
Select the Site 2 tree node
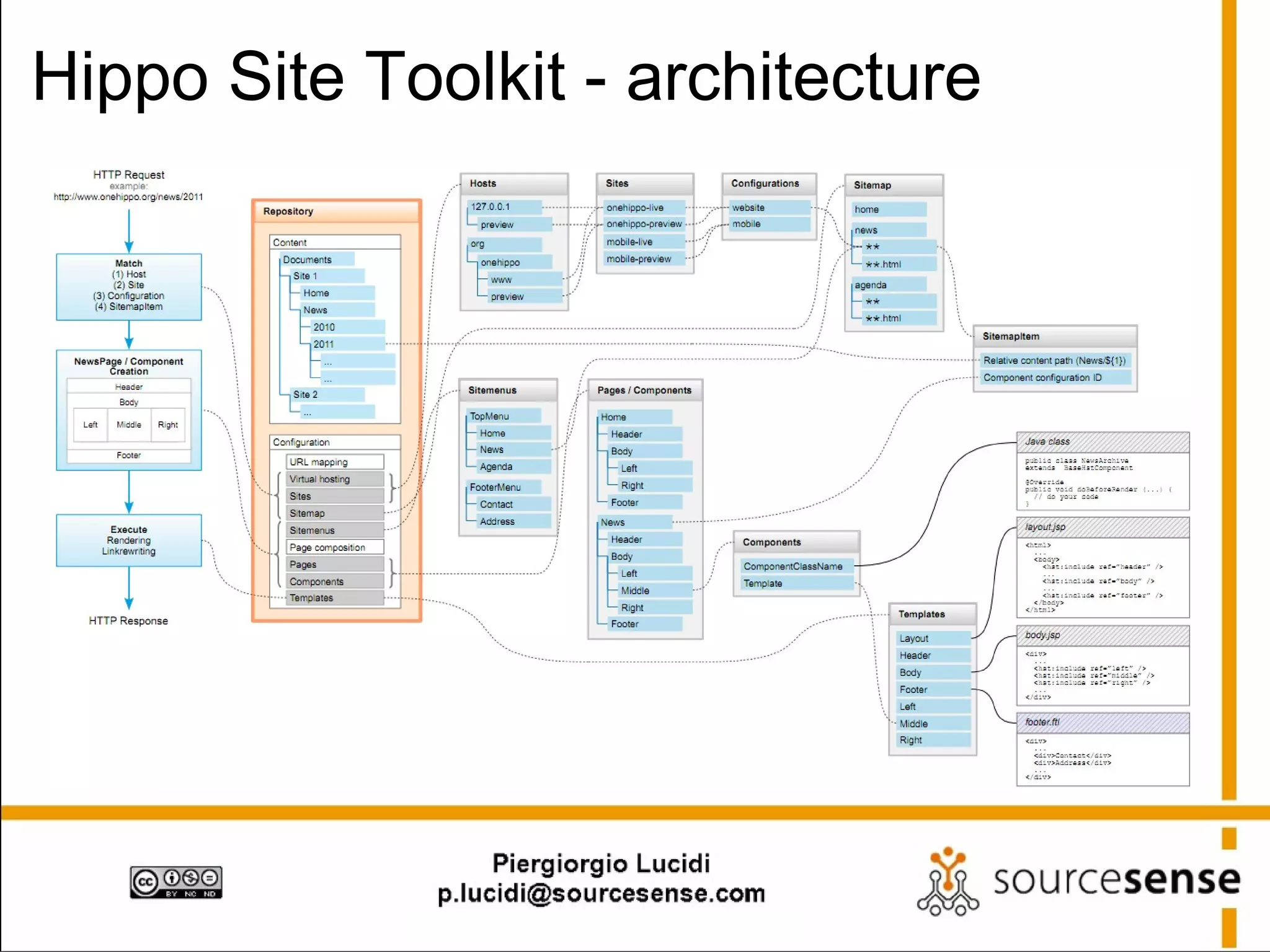327,394
